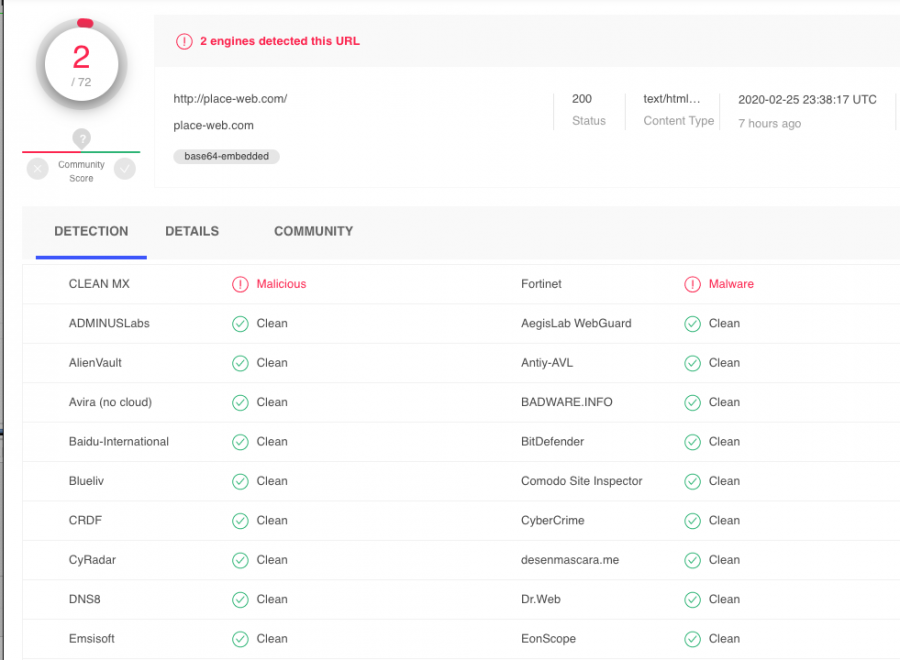This screenshot has height=660, width=900.
Task: Click the Malicious result for CLEAN MX
Action: [281, 284]
